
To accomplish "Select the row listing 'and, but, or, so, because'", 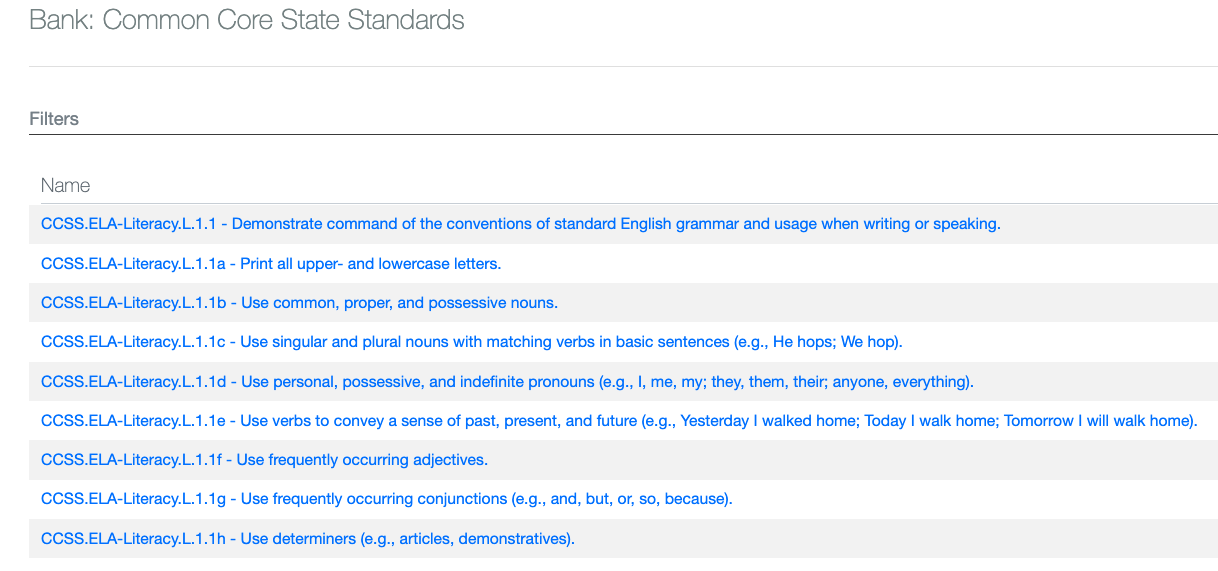I will point(950,499).
